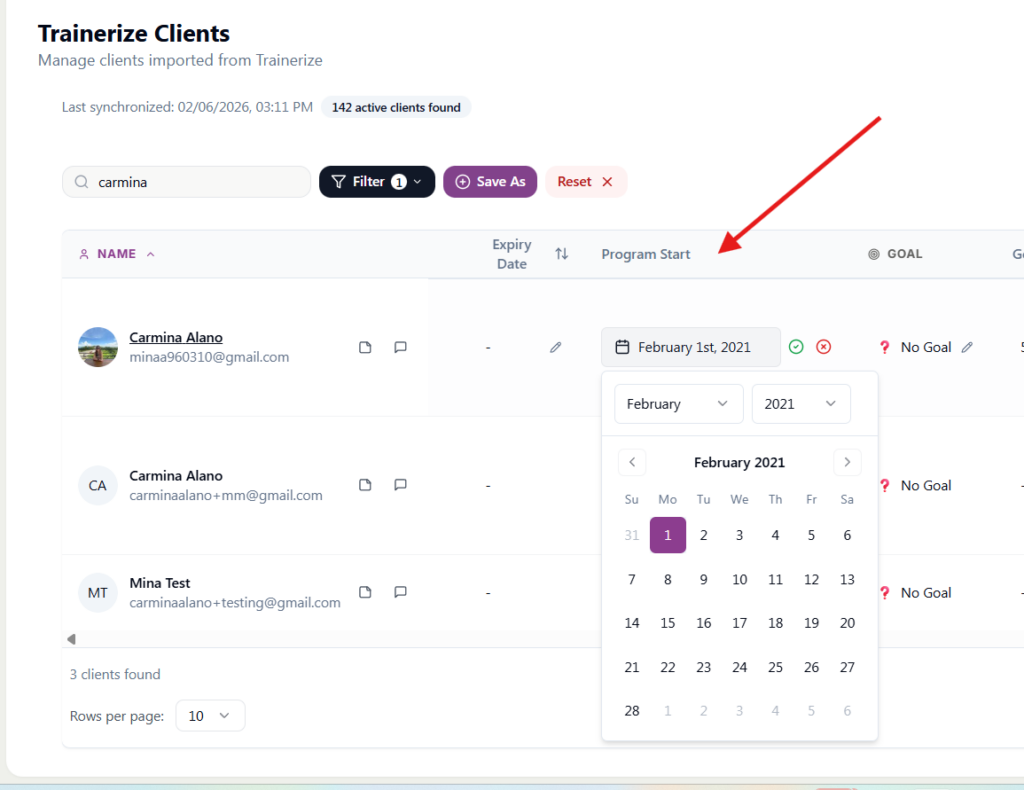Open the Filter dropdown
This screenshot has width=1024, height=790.
[x=377, y=182]
